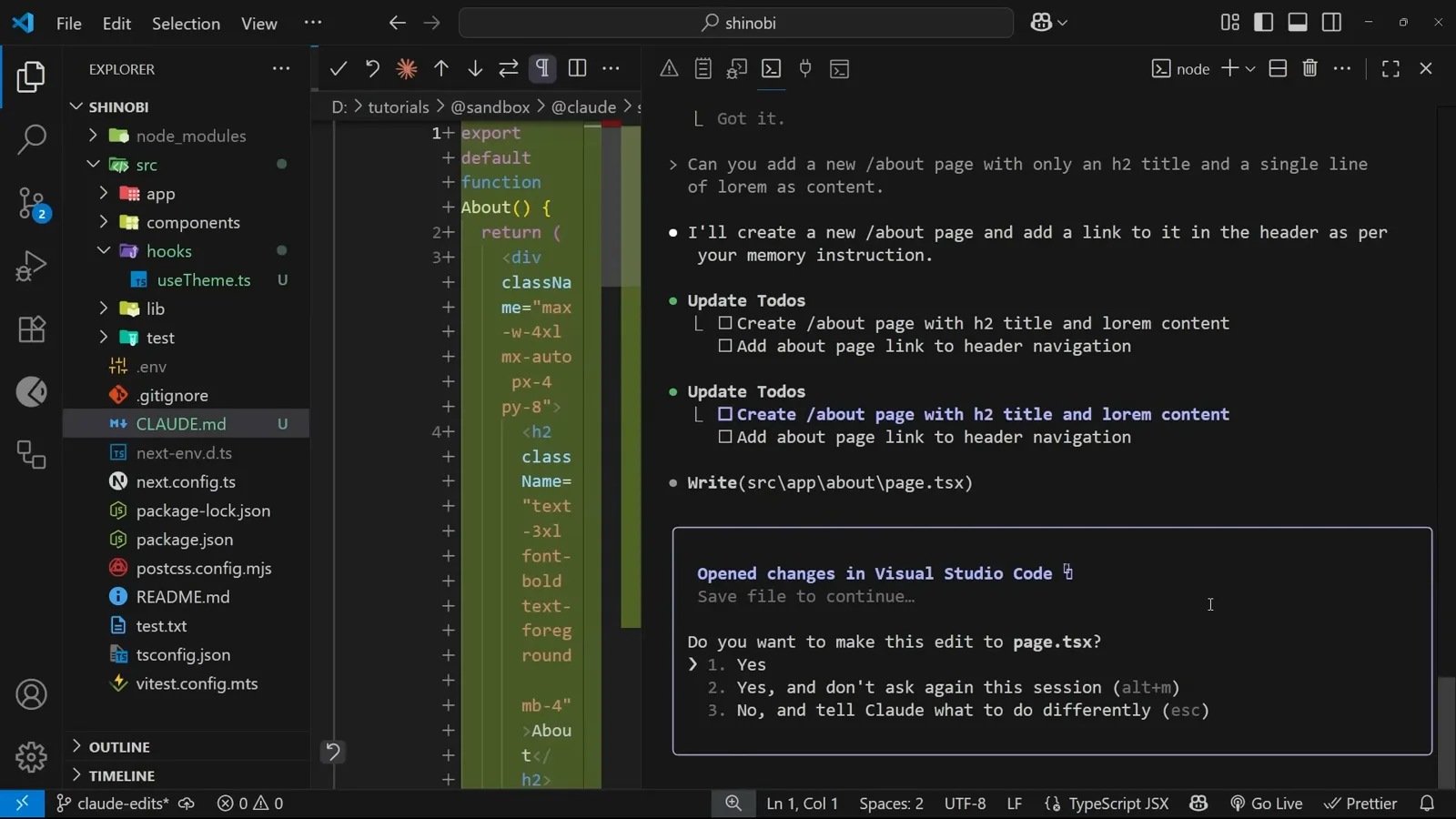The width and height of the screenshot is (1456, 819).
Task: Open notifications bell in status bar
Action: click(x=1427, y=804)
